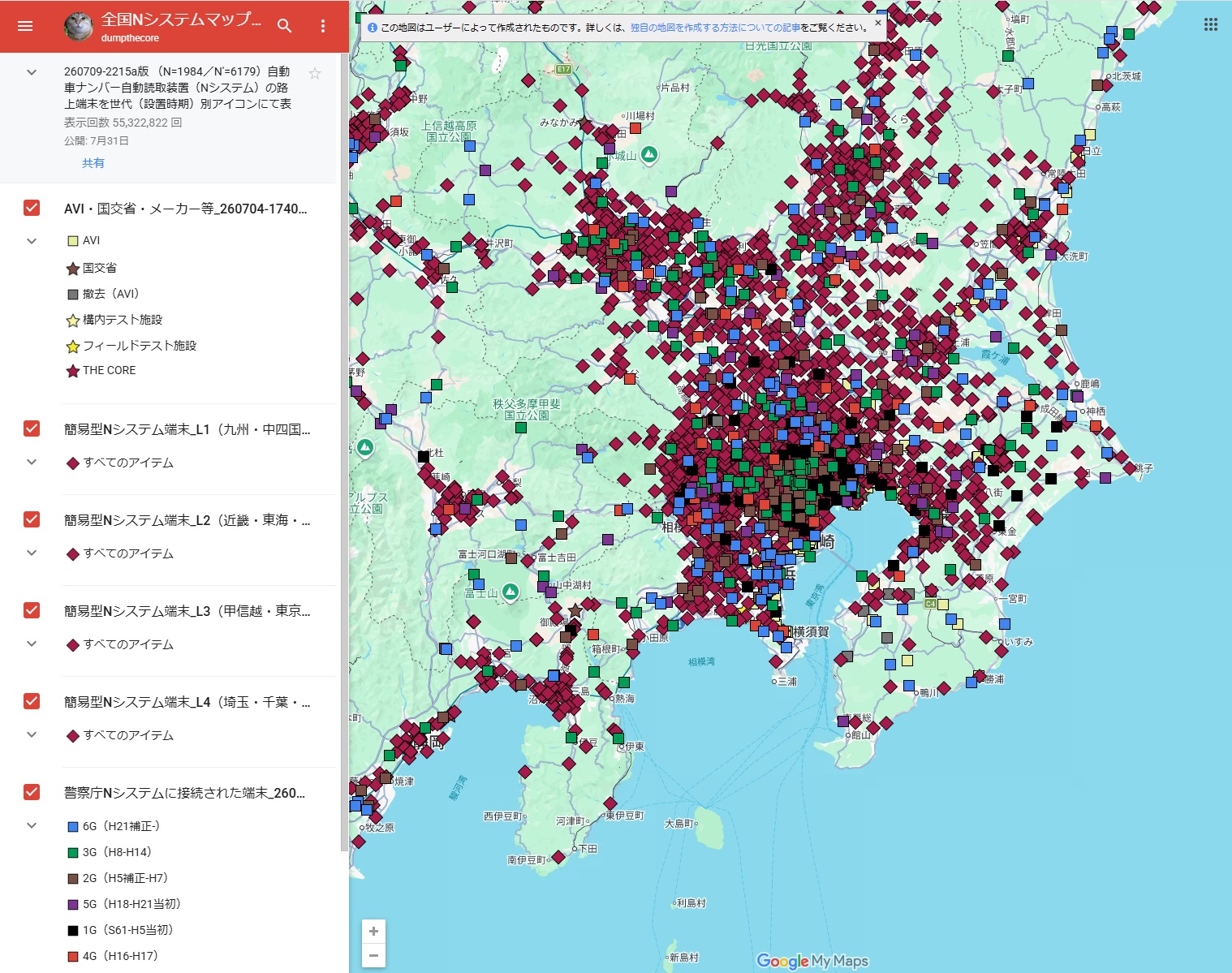Viewport: 1232px width, 973px height.
Task: Open the 独自の地図を作成する方法 article link
Action: (715, 28)
